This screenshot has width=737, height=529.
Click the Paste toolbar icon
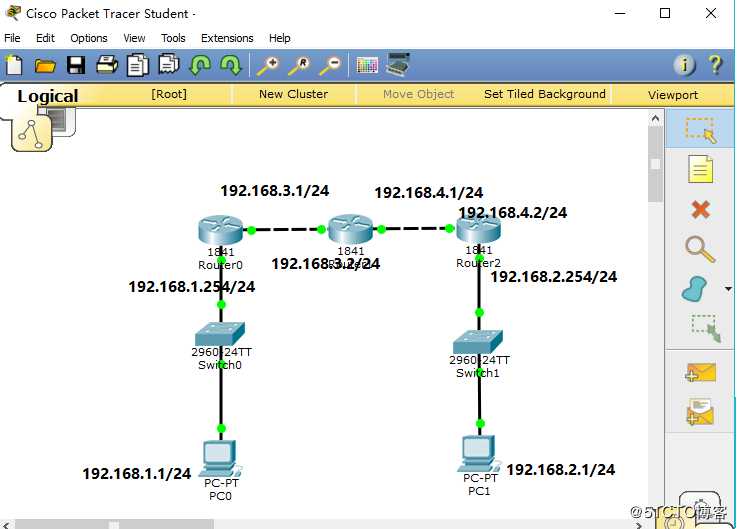pos(169,64)
